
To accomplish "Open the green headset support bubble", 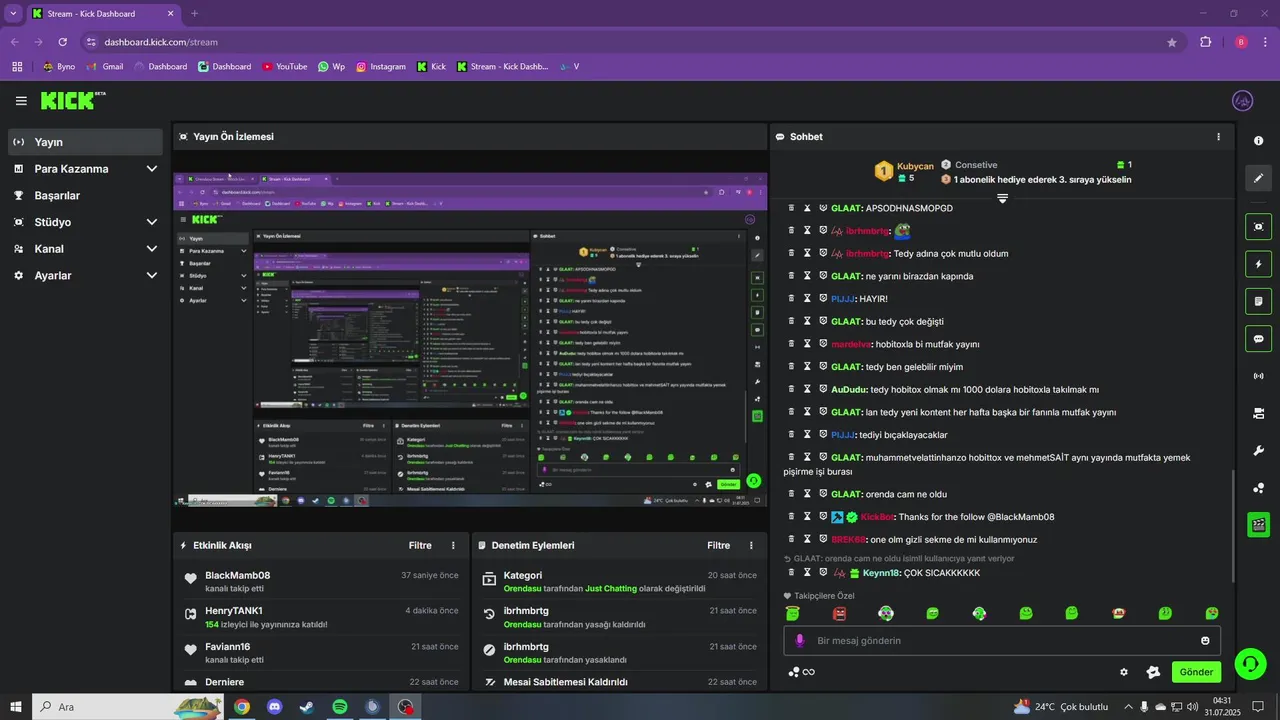I will click(1249, 663).
